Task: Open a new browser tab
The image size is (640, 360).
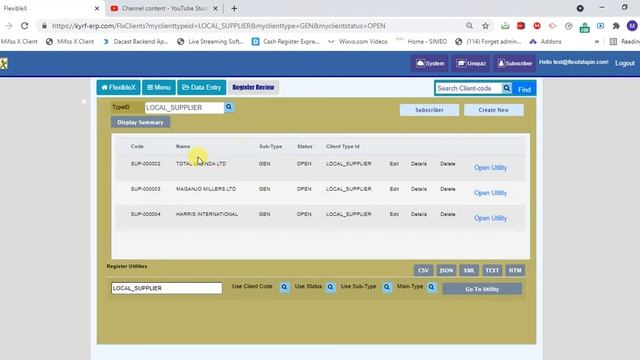Action: click(234, 8)
